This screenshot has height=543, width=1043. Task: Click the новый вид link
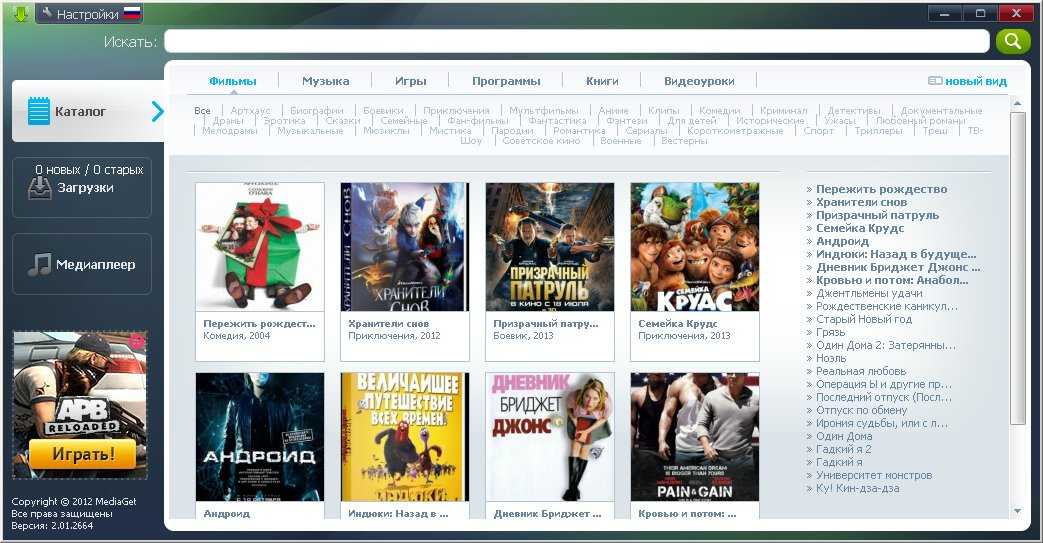click(976, 81)
